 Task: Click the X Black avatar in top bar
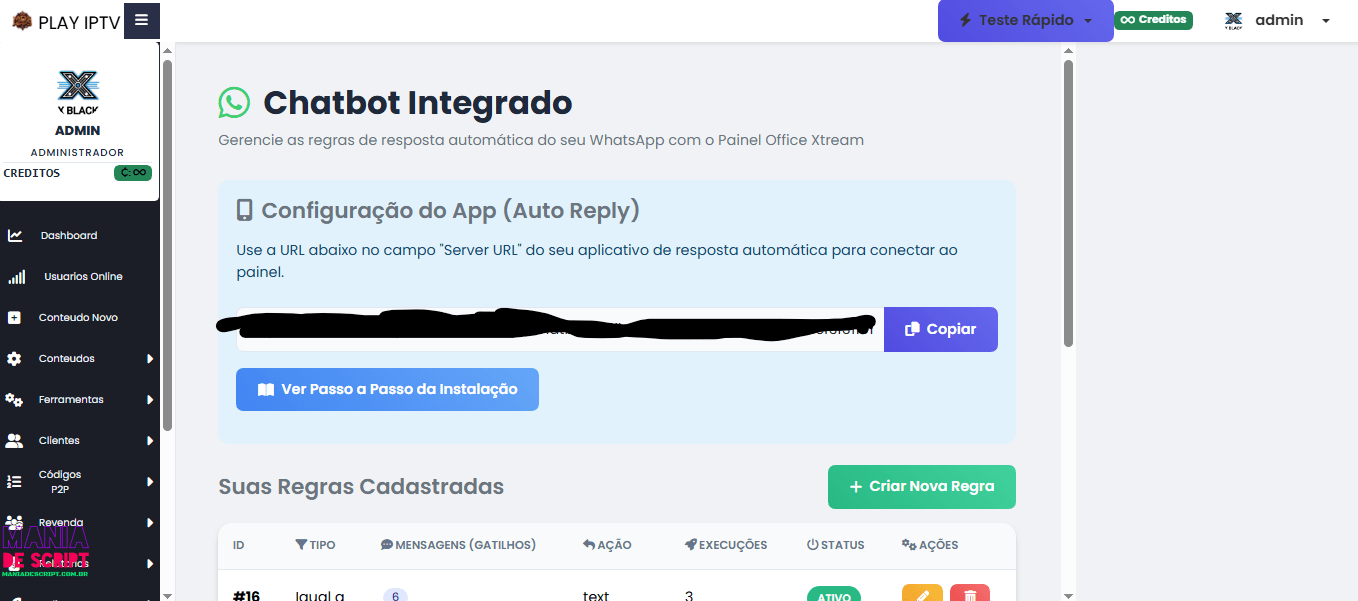1233,20
